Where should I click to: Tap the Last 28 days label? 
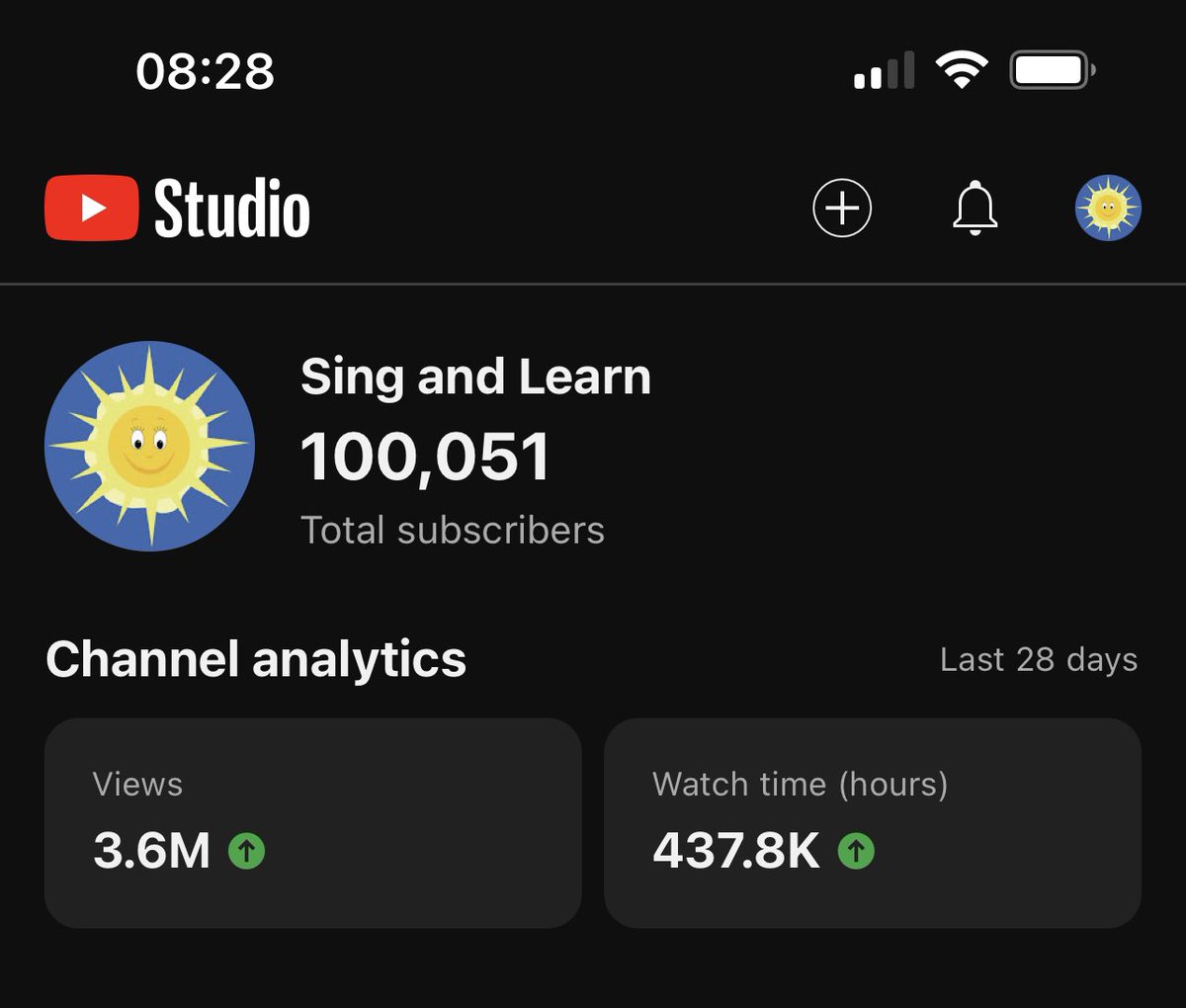[1039, 659]
